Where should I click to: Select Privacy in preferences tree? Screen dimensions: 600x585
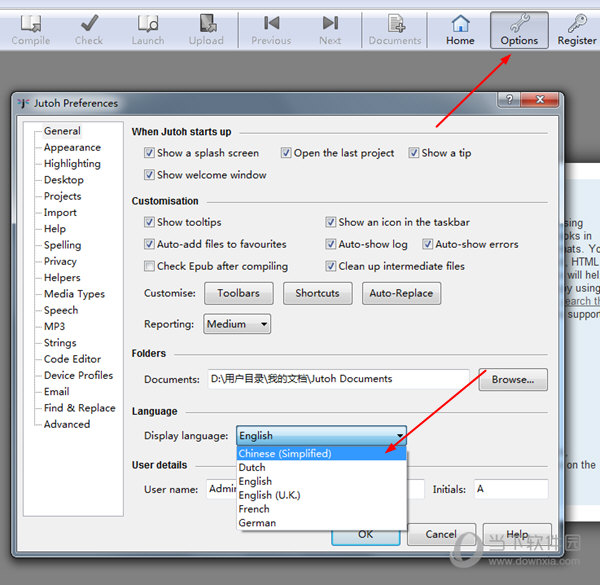(x=60, y=261)
